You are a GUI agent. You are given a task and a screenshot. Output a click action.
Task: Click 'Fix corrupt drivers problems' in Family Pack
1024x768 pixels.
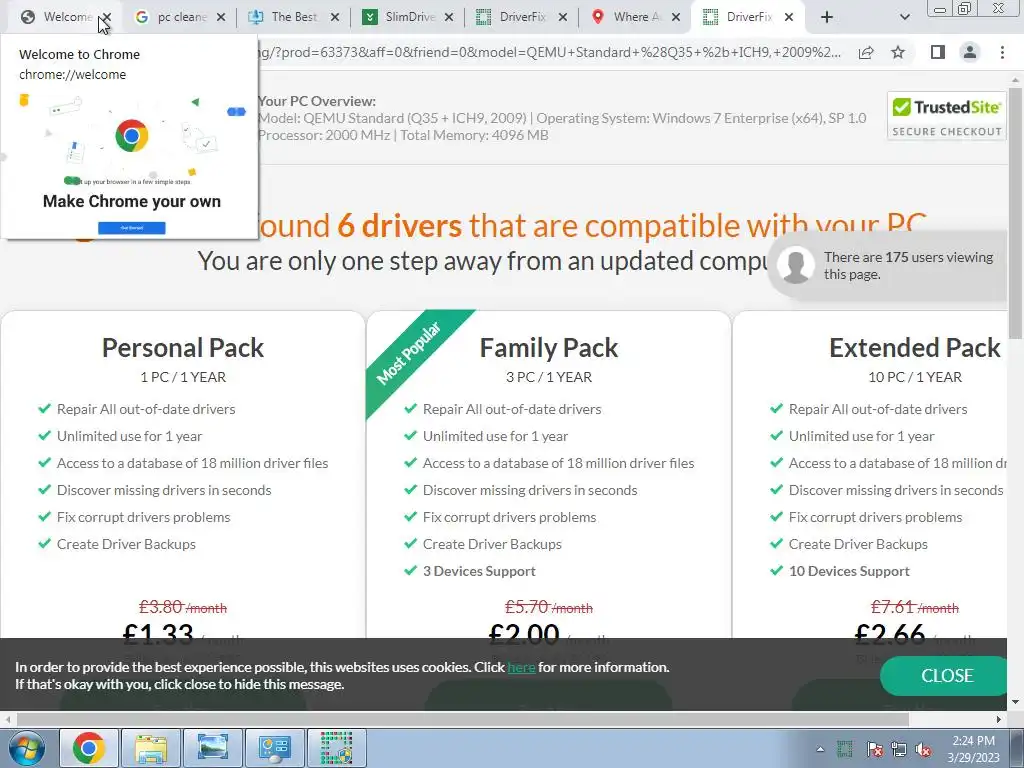[509, 517]
